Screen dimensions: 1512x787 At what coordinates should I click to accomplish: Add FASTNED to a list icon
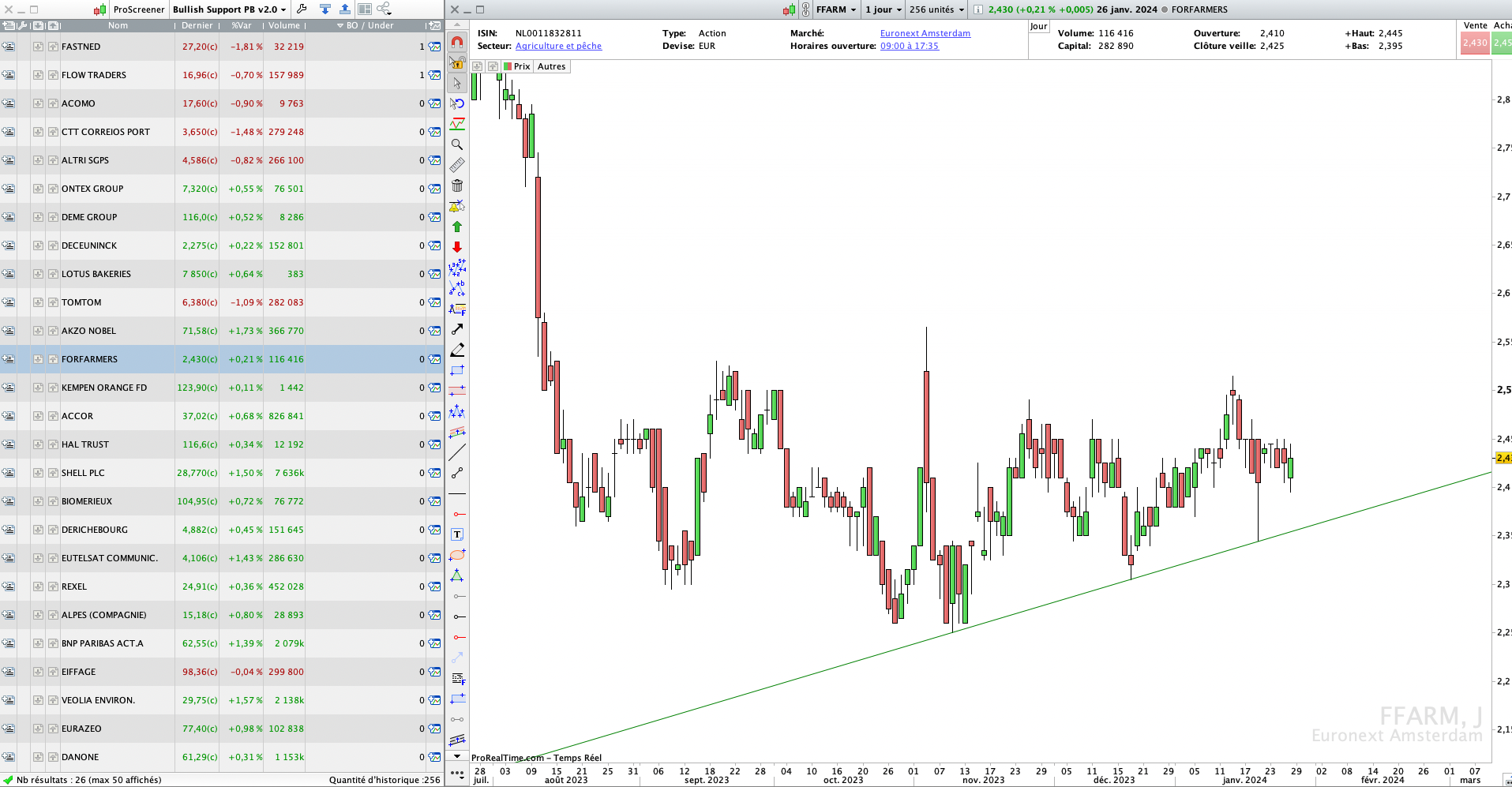click(x=8, y=47)
